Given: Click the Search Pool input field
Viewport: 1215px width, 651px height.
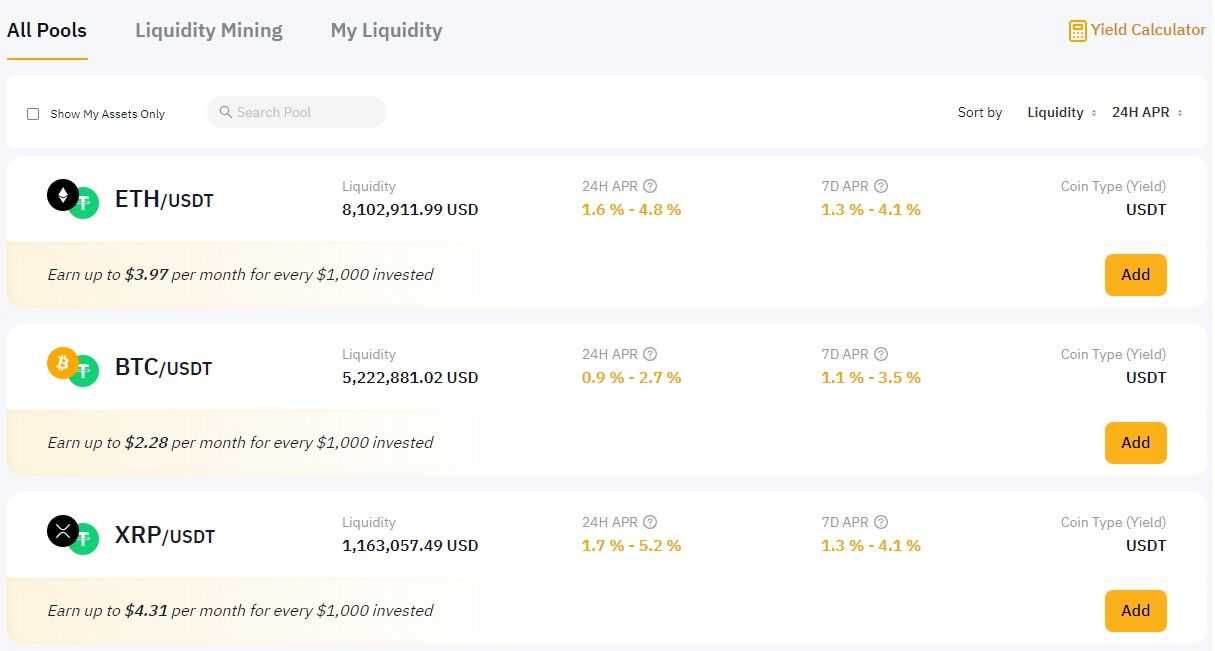Looking at the screenshot, I should click(x=296, y=112).
